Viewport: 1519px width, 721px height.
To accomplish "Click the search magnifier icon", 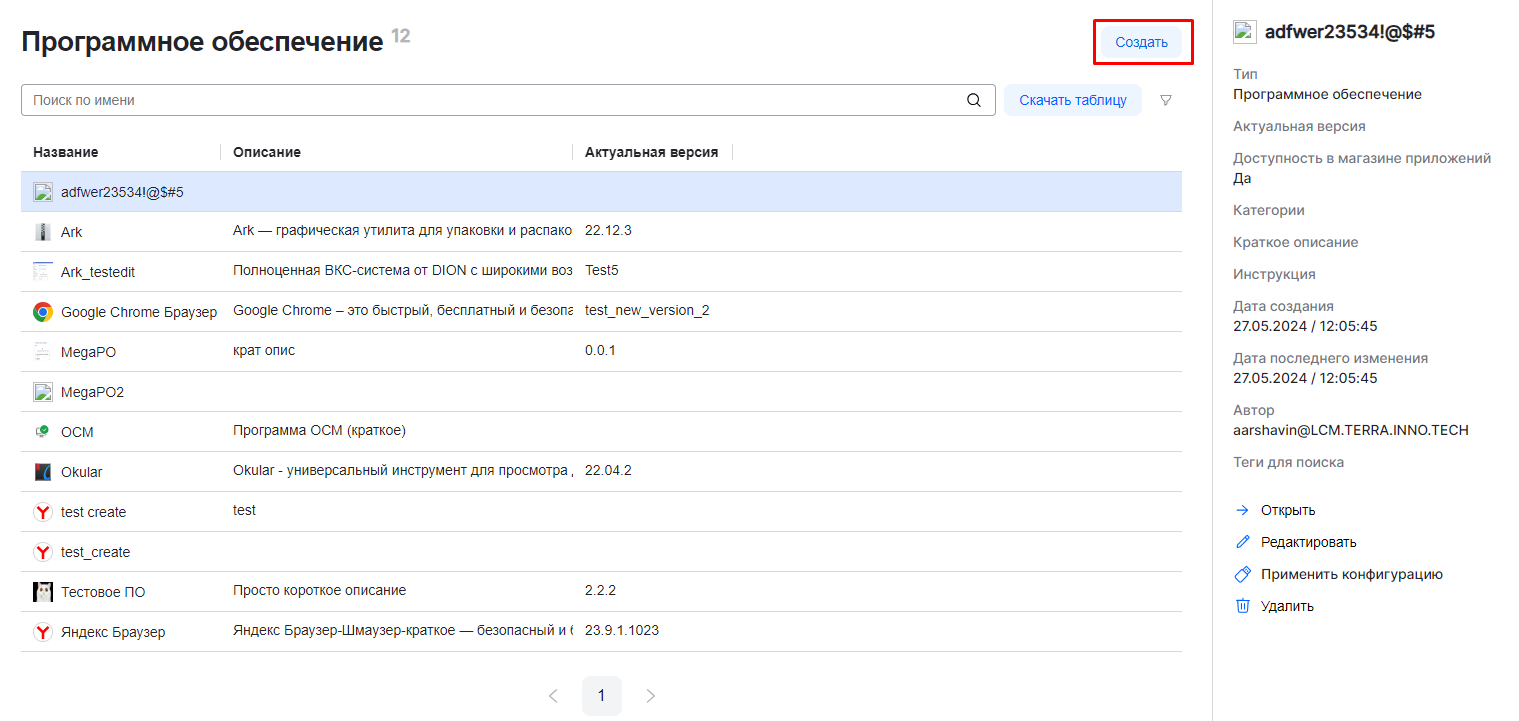I will (974, 100).
